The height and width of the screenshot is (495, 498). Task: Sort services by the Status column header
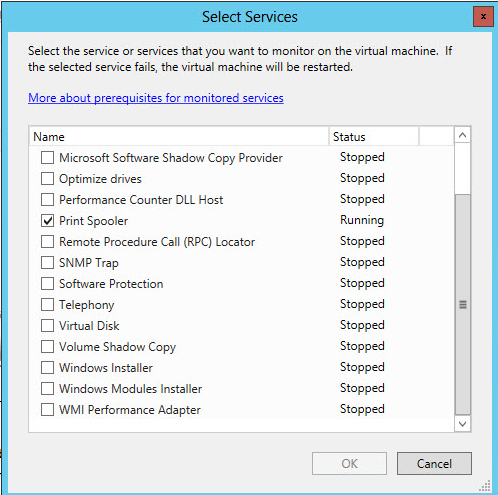(374, 137)
